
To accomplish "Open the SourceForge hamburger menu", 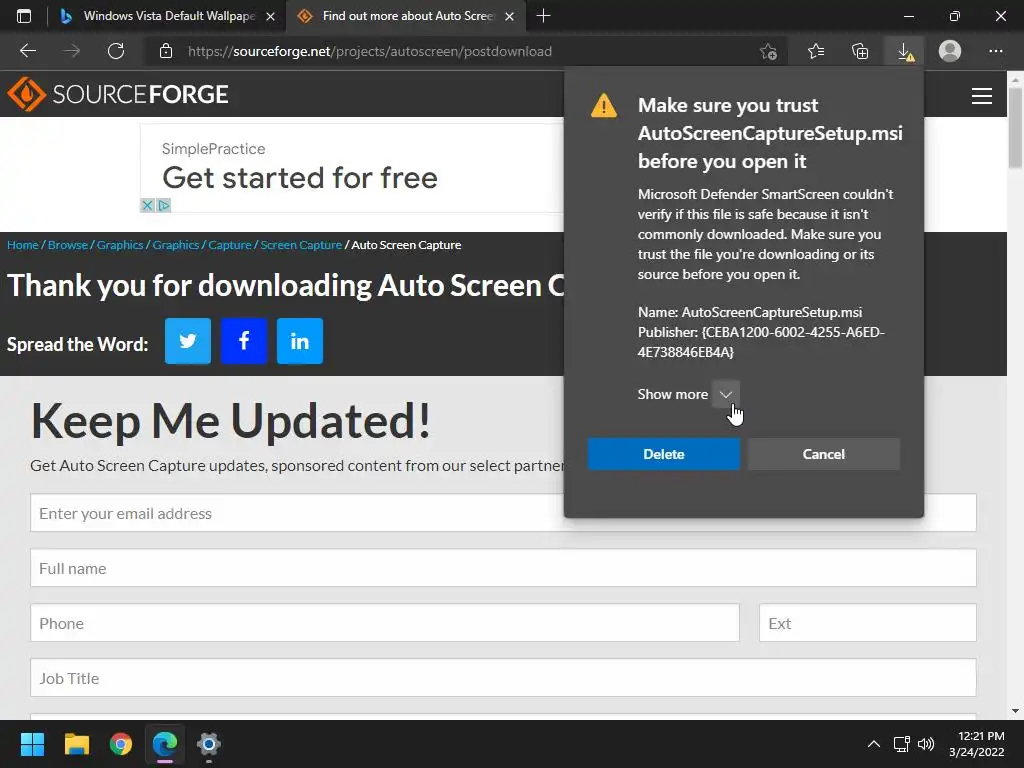I will click(x=982, y=96).
